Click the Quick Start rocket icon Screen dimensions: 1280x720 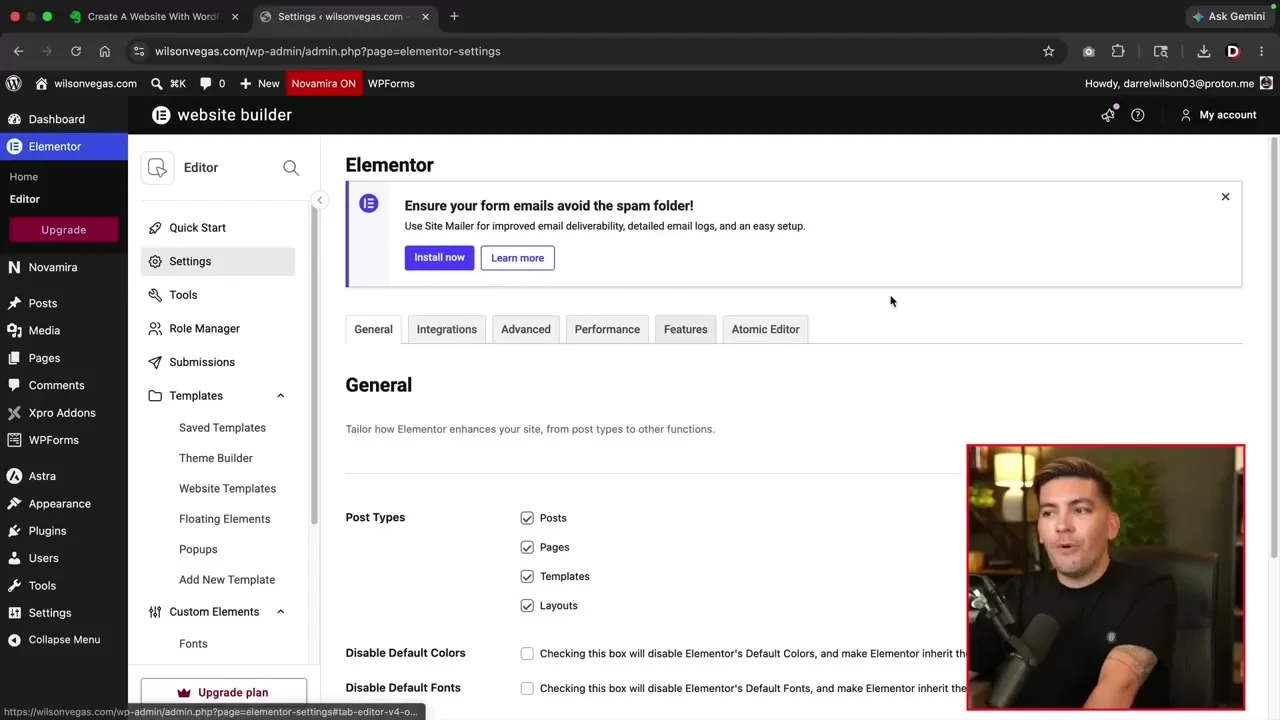tap(155, 228)
